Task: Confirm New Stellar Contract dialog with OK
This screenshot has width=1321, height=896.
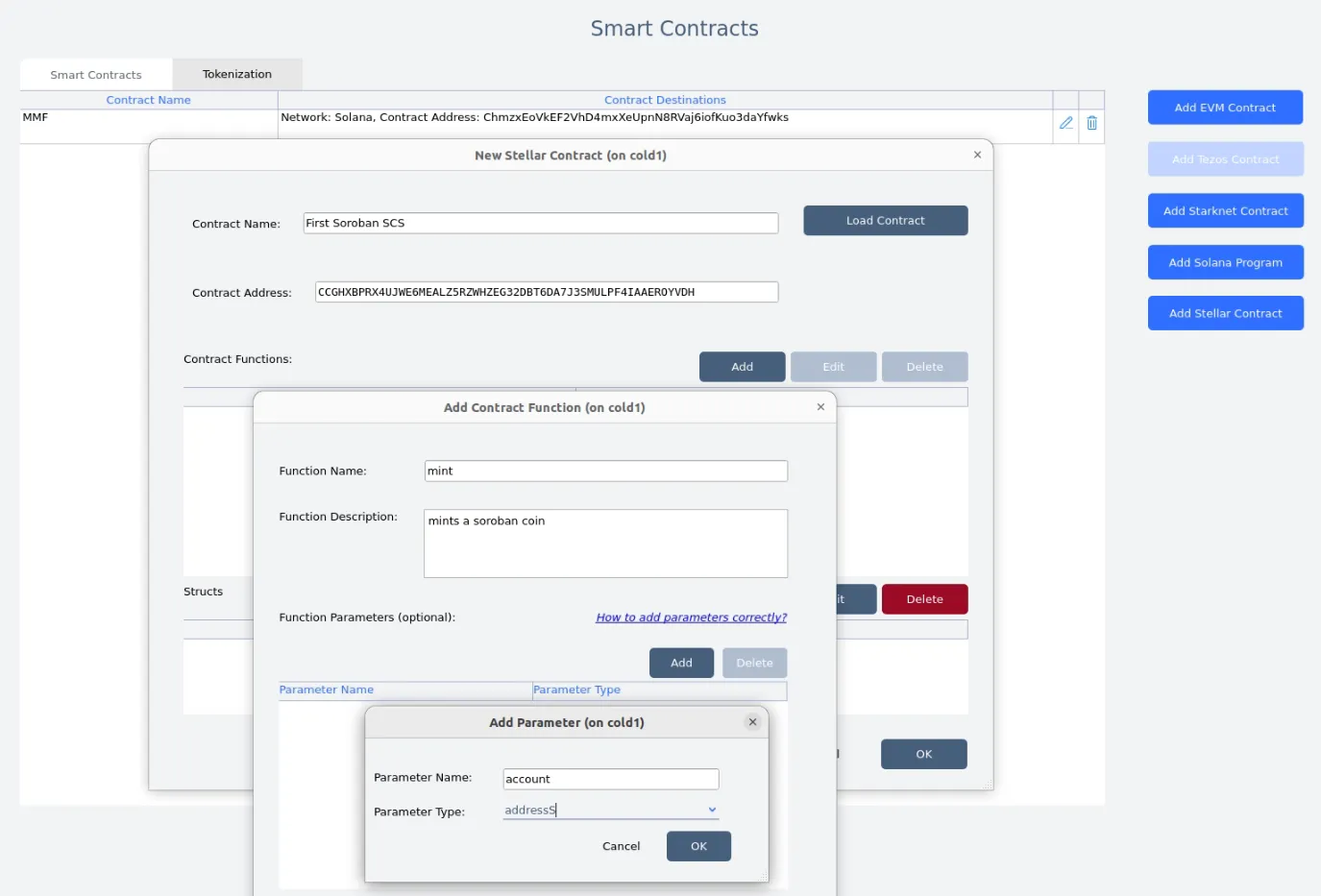Action: [924, 754]
